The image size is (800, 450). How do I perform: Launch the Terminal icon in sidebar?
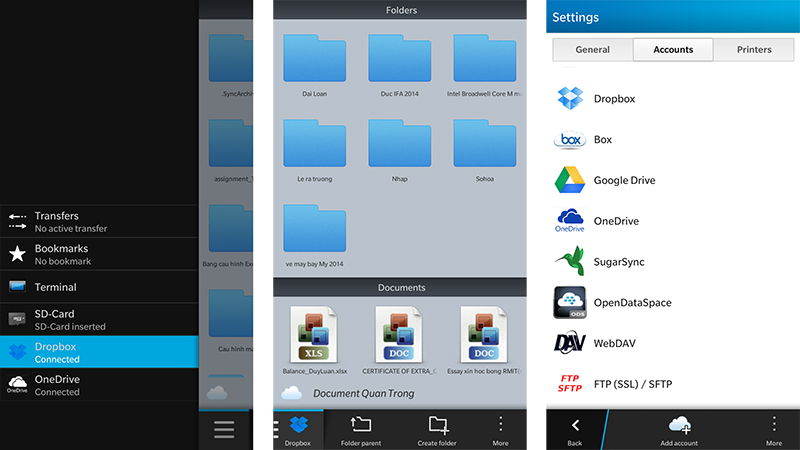tap(17, 286)
